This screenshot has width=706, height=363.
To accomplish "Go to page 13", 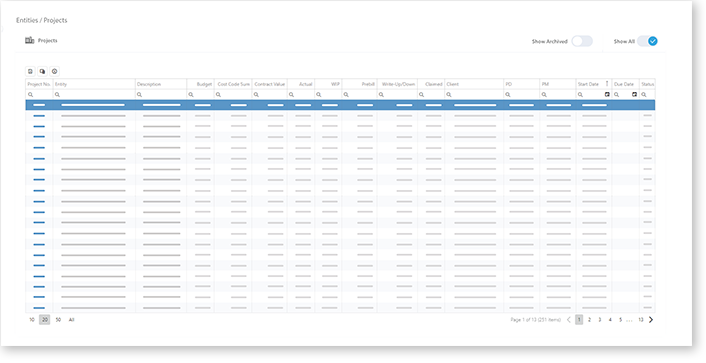I will coord(640,320).
